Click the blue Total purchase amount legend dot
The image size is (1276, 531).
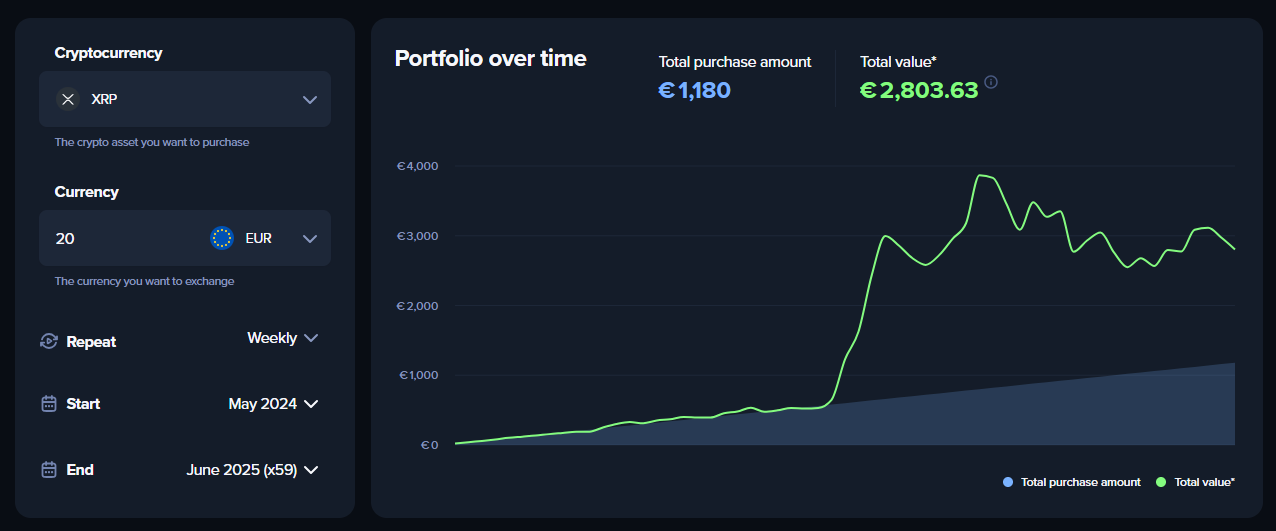[x=1007, y=482]
